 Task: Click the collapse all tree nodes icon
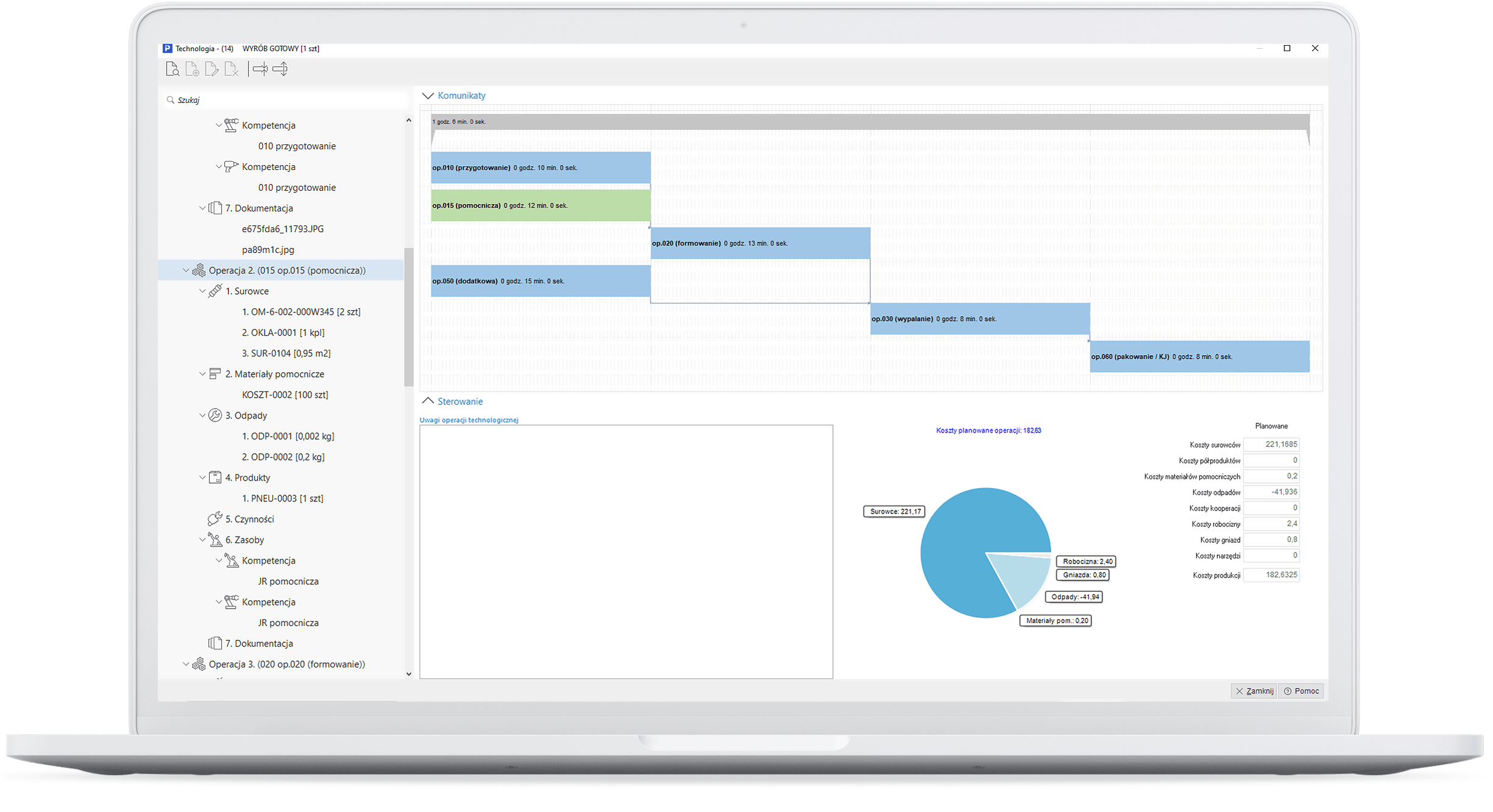(260, 69)
